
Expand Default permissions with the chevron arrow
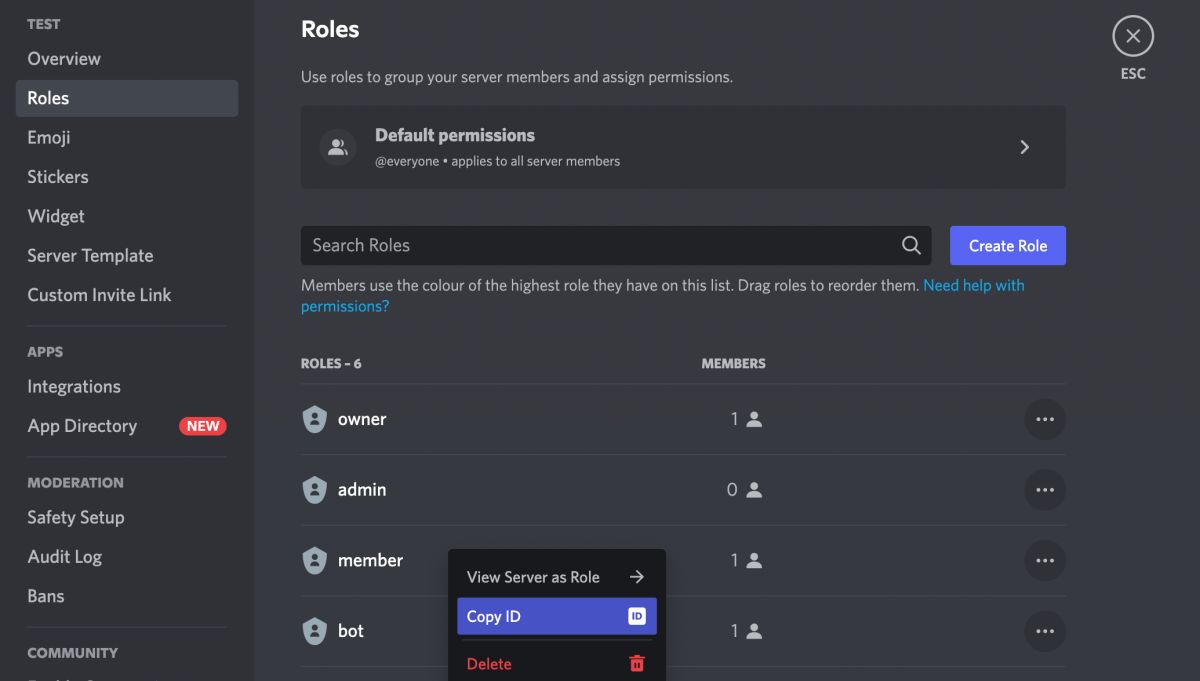coord(1024,147)
